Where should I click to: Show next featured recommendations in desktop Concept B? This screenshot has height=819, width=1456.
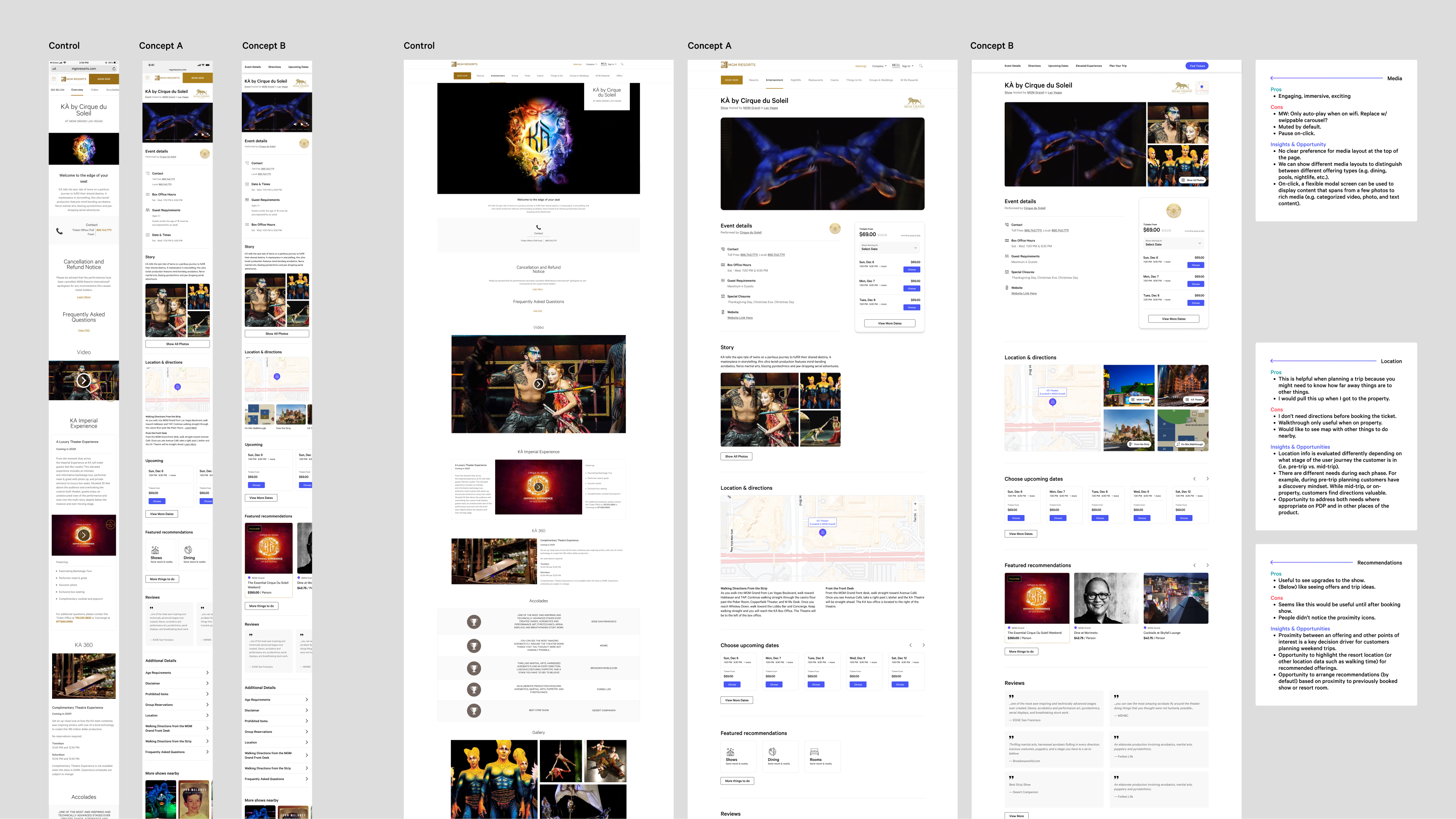point(1207,565)
